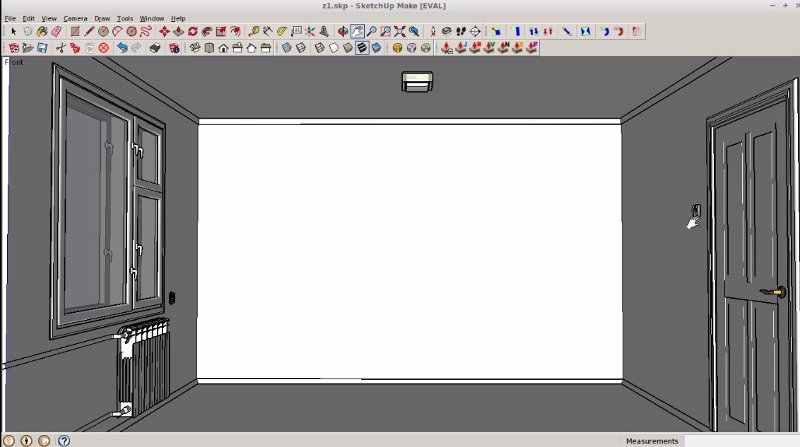Enable Shaded face style
This screenshot has height=447, width=800.
coord(348,48)
